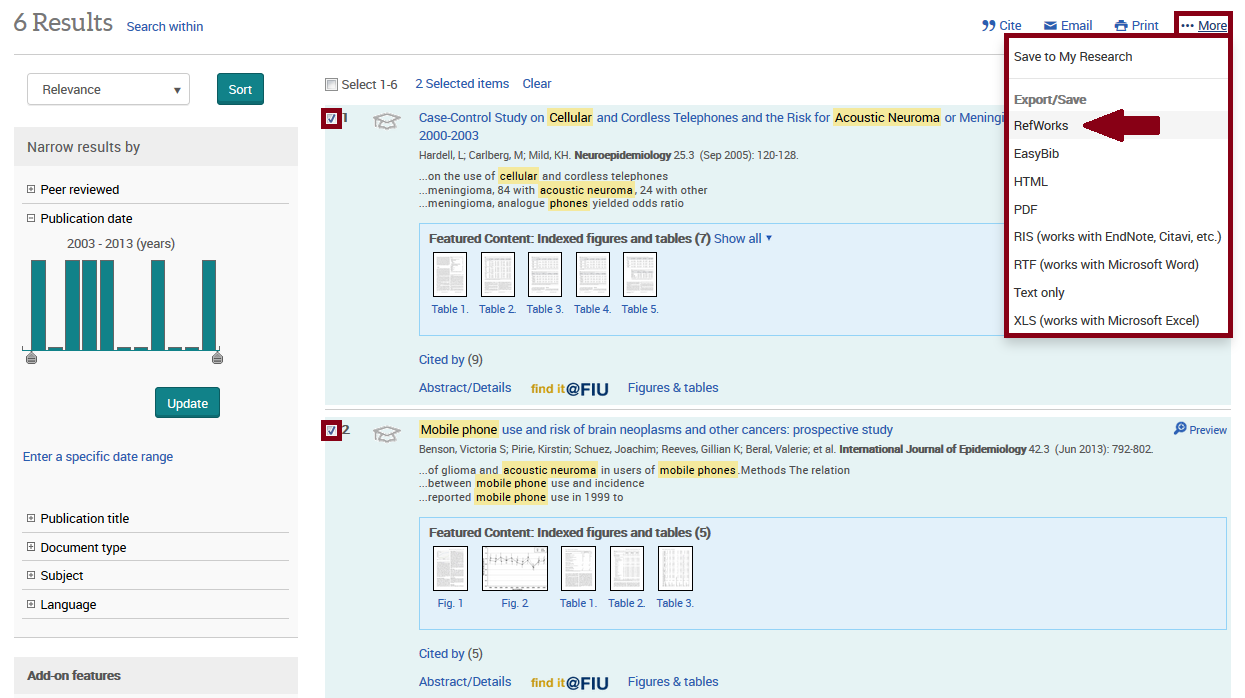The width and height of the screenshot is (1245, 698).
Task: Click the Update button for date range
Action: tap(187, 402)
